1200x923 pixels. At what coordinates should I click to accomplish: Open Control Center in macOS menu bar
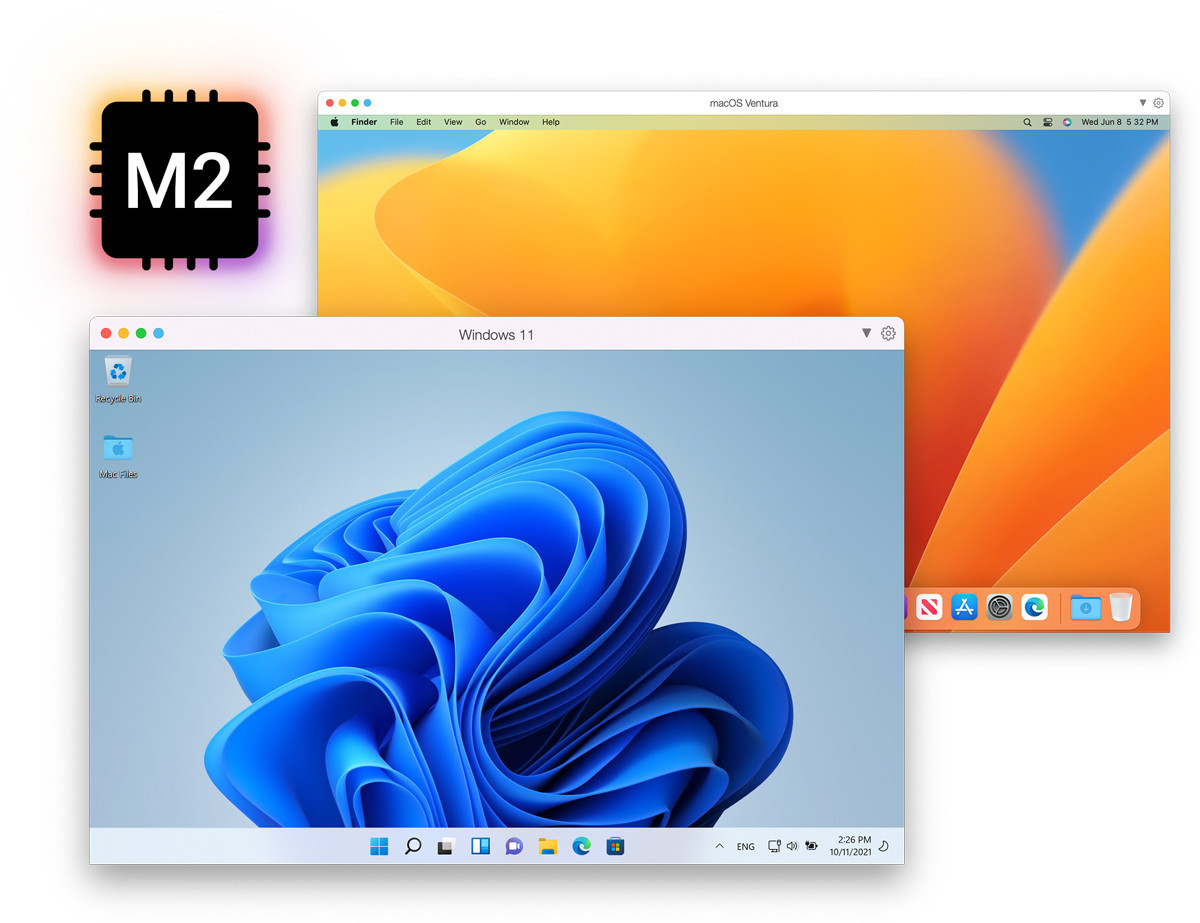click(1048, 122)
